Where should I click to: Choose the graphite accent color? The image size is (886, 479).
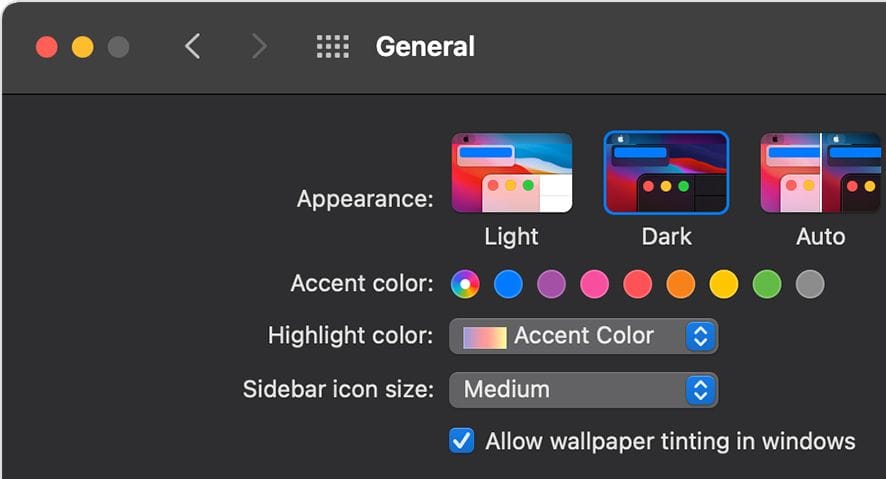pos(809,284)
